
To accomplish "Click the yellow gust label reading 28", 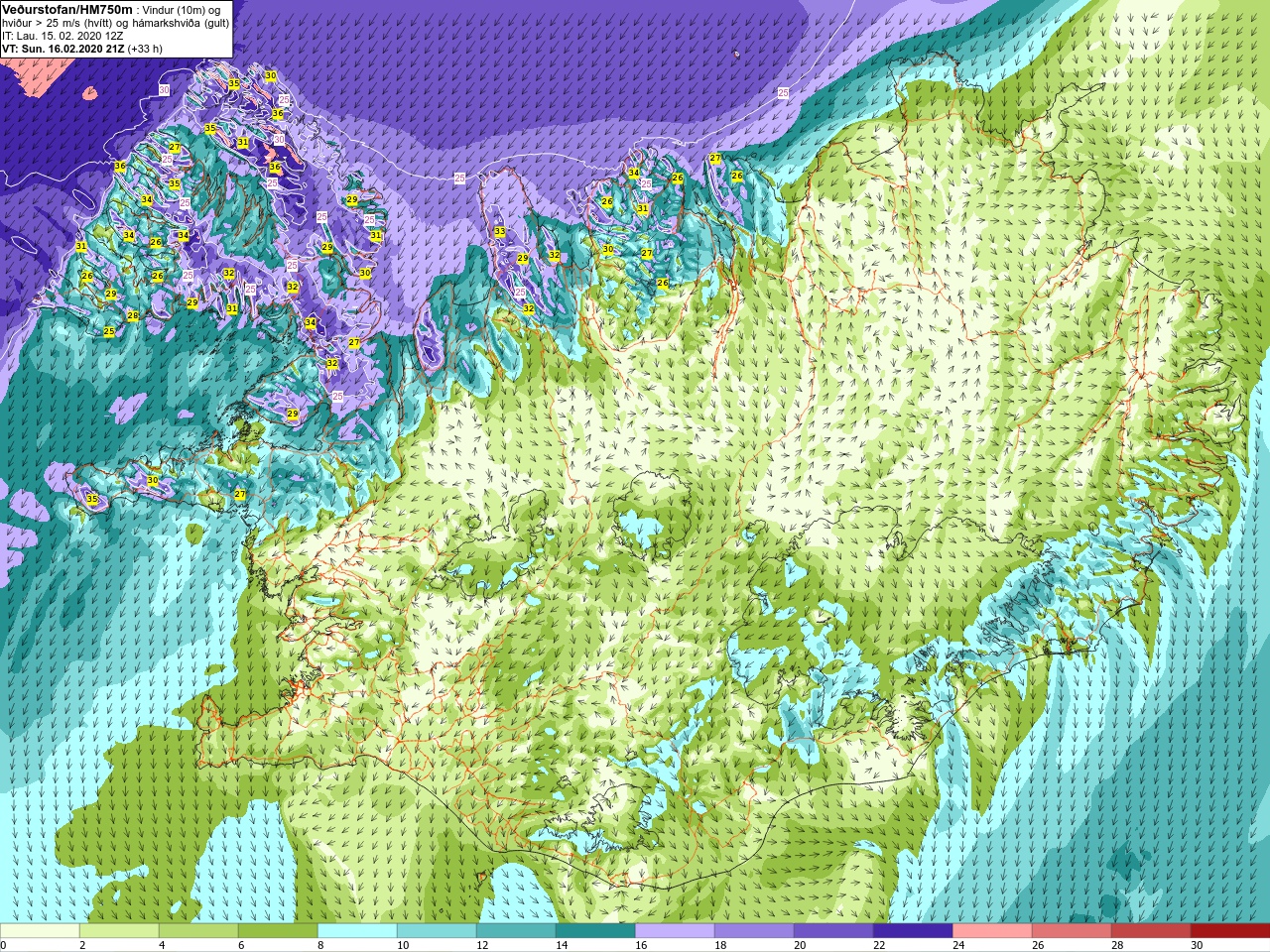I will click(133, 316).
